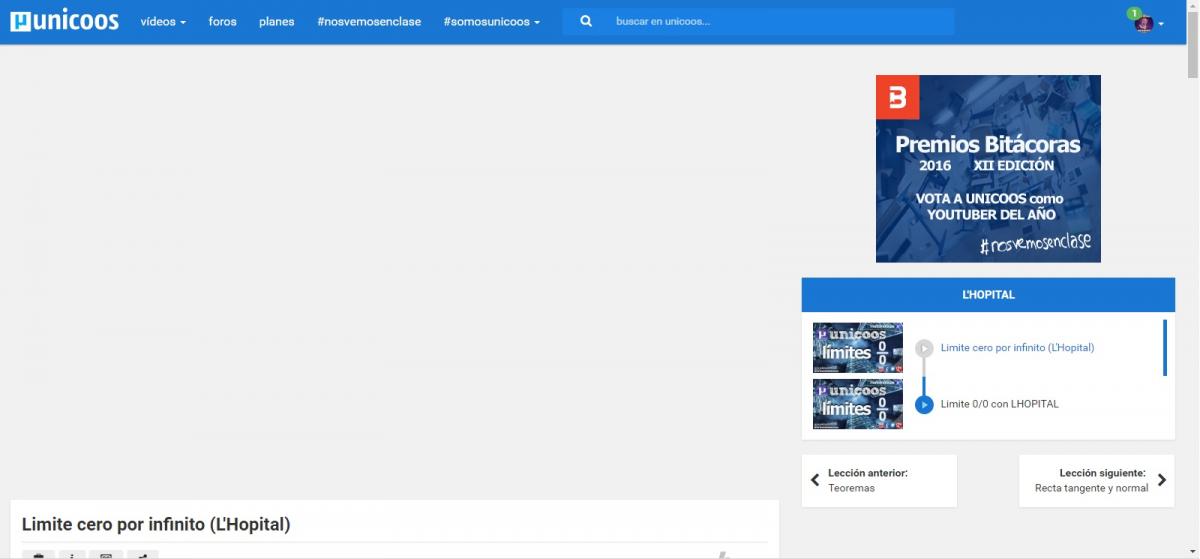Open the user account dropdown arrow
Viewport: 1200px width, 559px height.
click(x=1161, y=25)
